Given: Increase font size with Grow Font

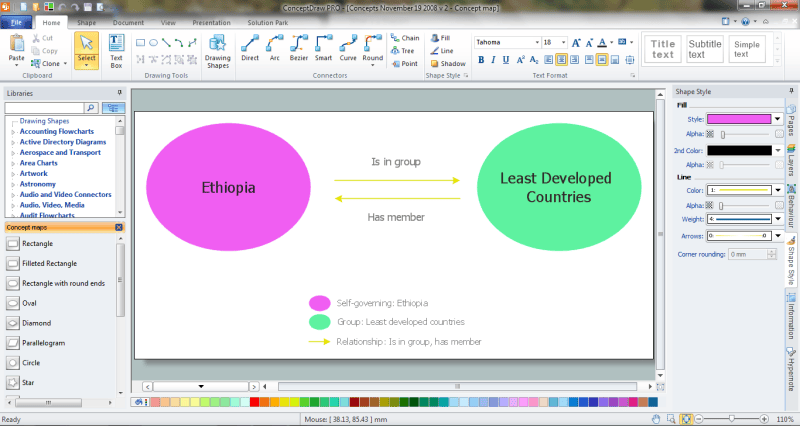Looking at the screenshot, I should tap(576, 43).
